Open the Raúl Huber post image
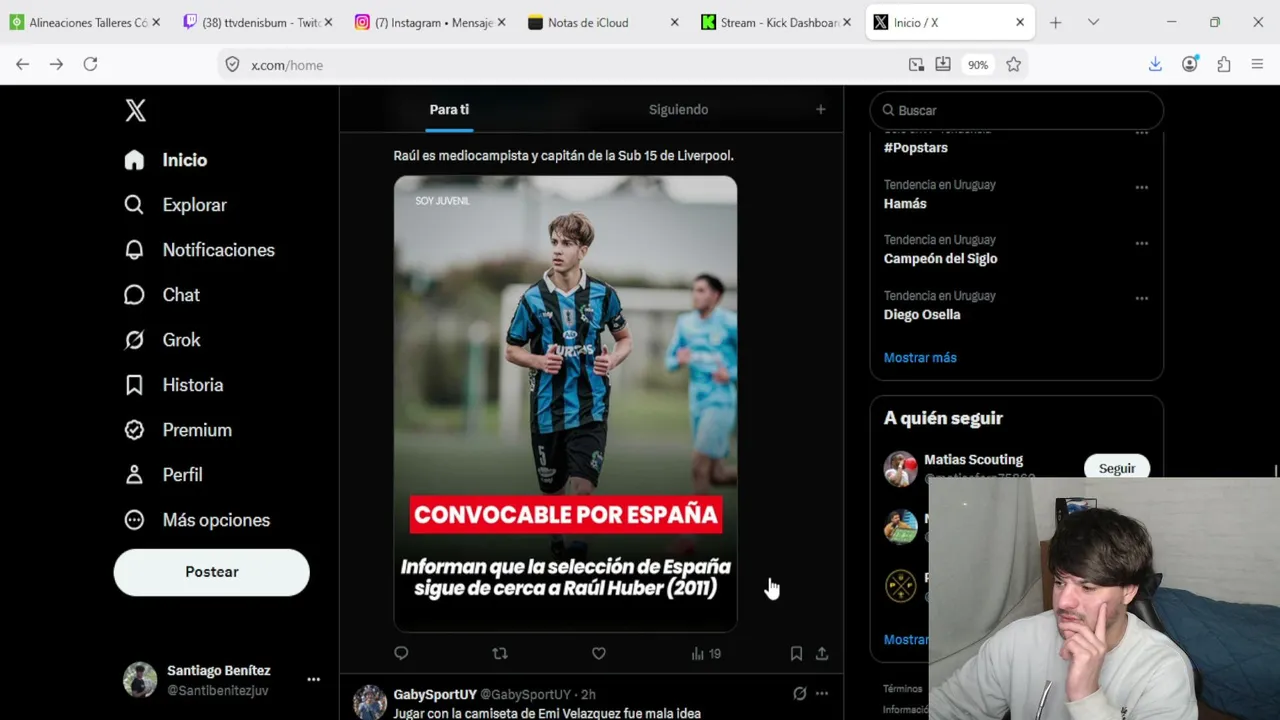This screenshot has width=1280, height=720. pyautogui.click(x=565, y=404)
